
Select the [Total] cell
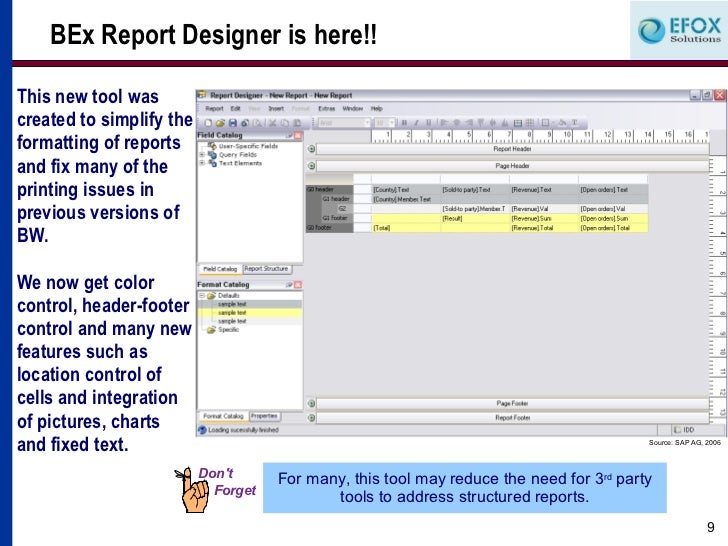tap(406, 228)
